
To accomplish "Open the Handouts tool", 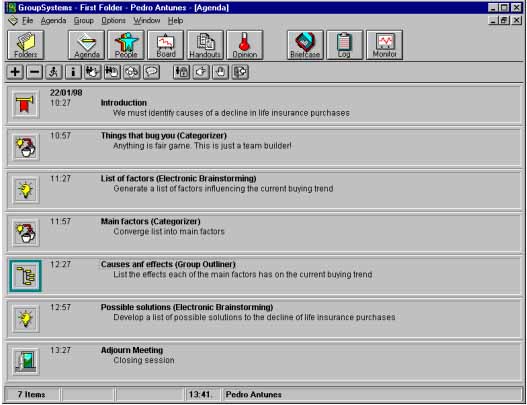I will point(205,45).
